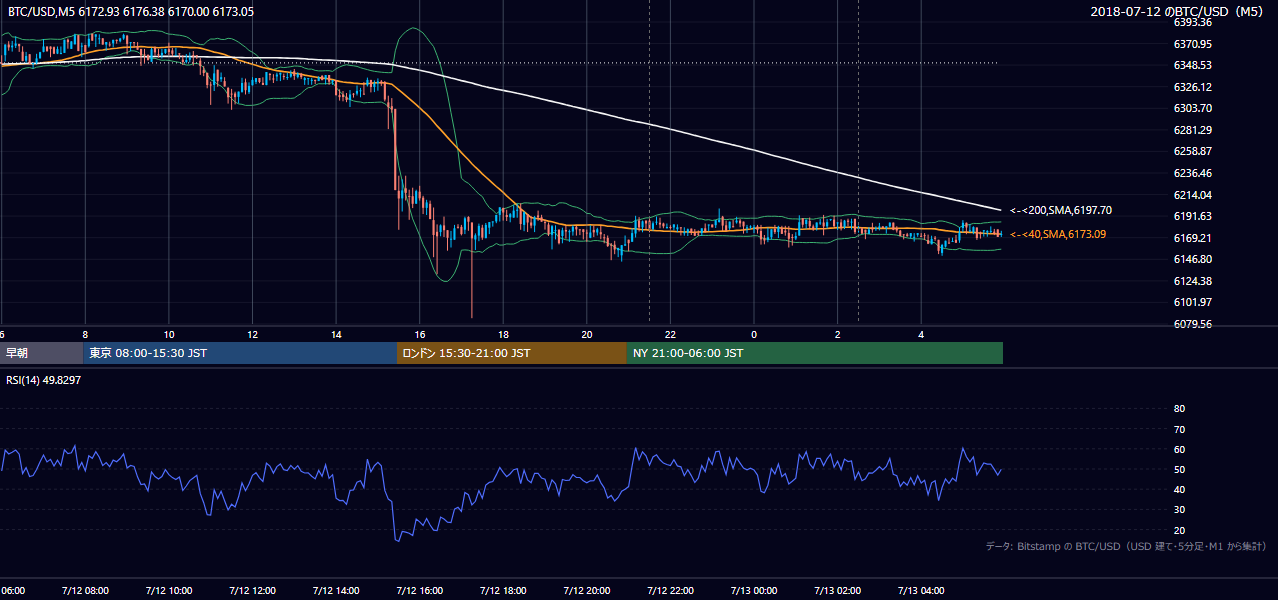Click the 200 SMA label reading 6197.70
The height and width of the screenshot is (600, 1278).
(x=1060, y=211)
